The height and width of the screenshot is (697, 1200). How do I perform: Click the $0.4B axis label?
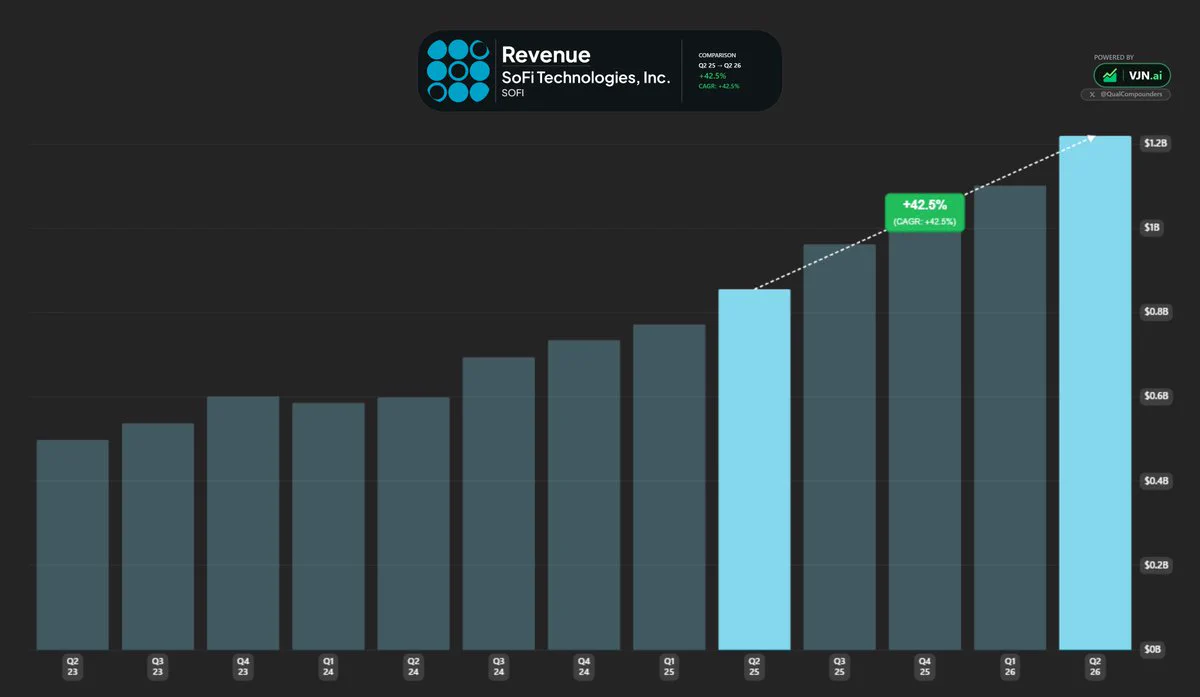click(x=1156, y=481)
